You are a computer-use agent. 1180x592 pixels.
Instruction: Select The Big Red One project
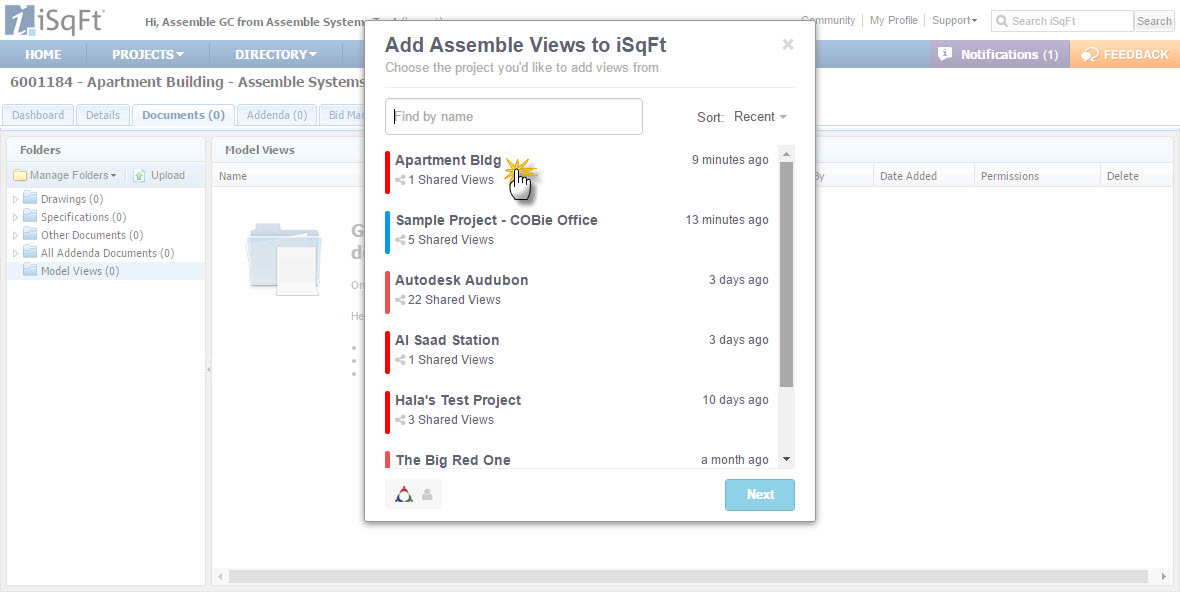click(x=579, y=460)
